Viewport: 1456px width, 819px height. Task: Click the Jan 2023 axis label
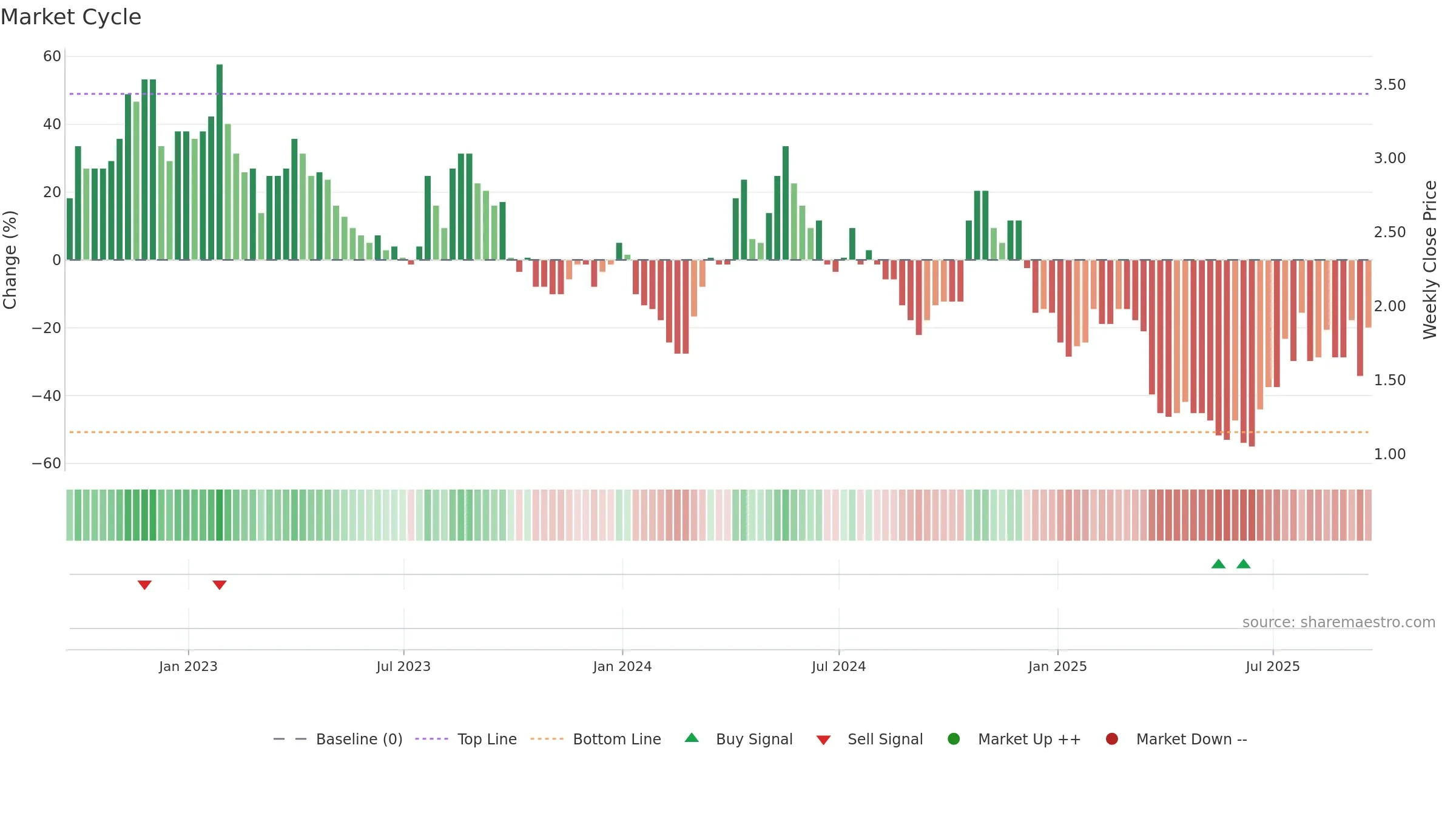(188, 666)
